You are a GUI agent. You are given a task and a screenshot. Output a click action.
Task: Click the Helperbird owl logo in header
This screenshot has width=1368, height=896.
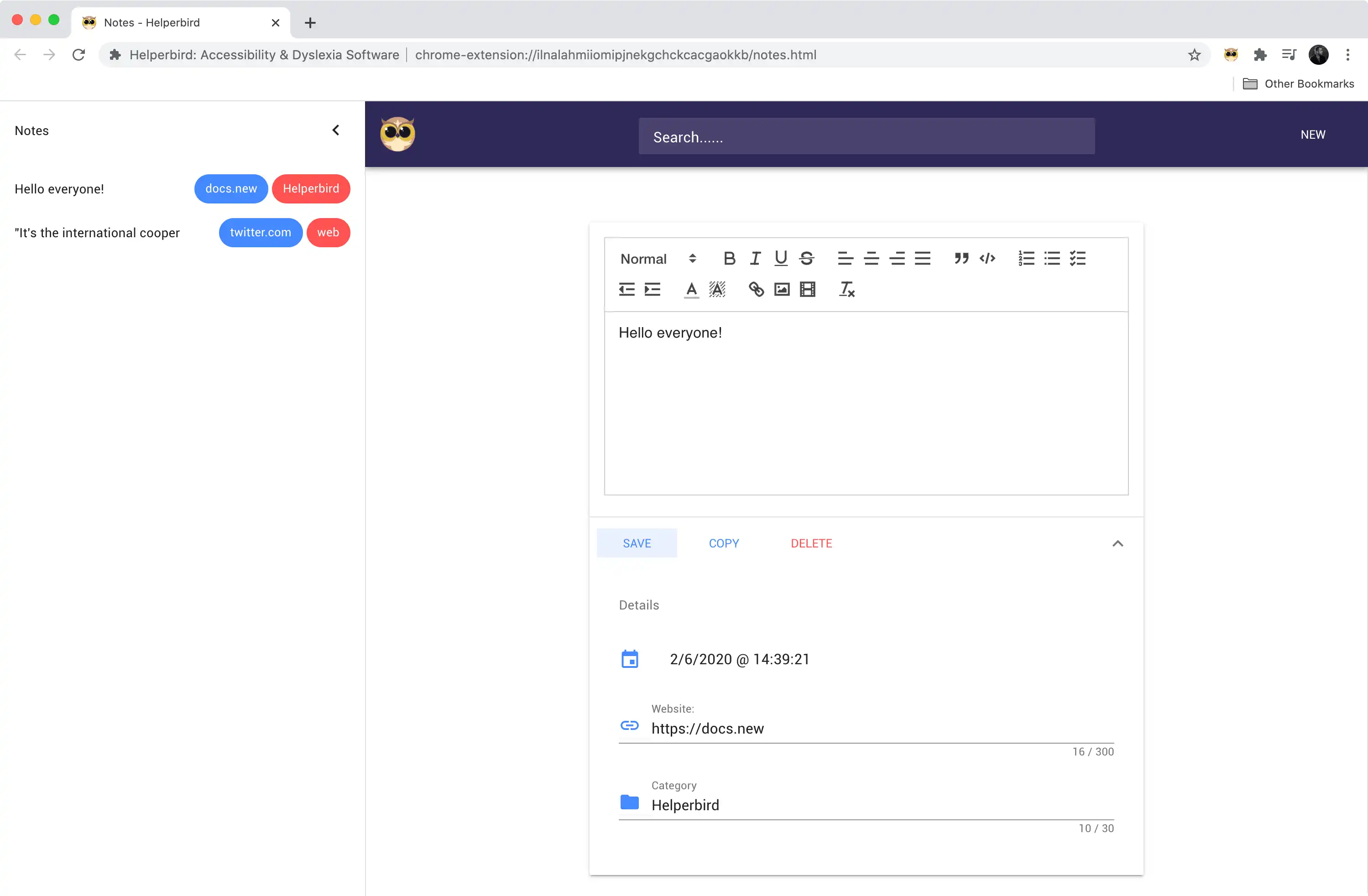(397, 134)
